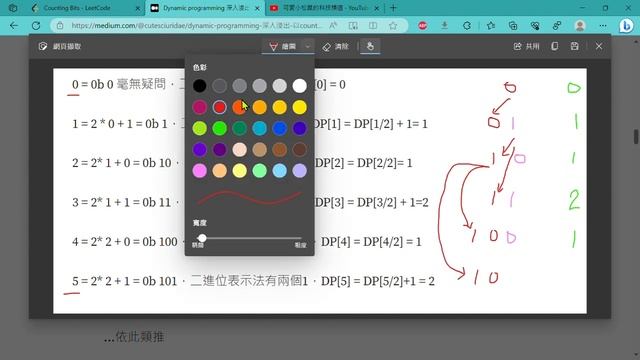Image resolution: width=640 pixels, height=360 pixels.
Task: Click the '...依此類推' text below capture
Action: 134,337
